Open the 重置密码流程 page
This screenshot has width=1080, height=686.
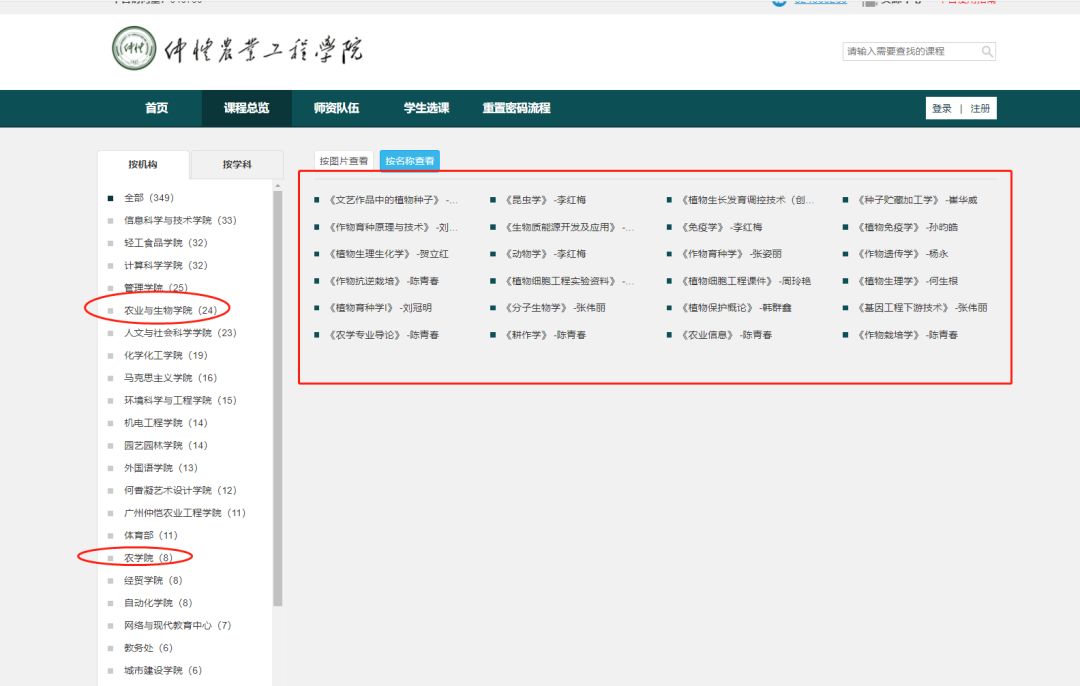516,108
